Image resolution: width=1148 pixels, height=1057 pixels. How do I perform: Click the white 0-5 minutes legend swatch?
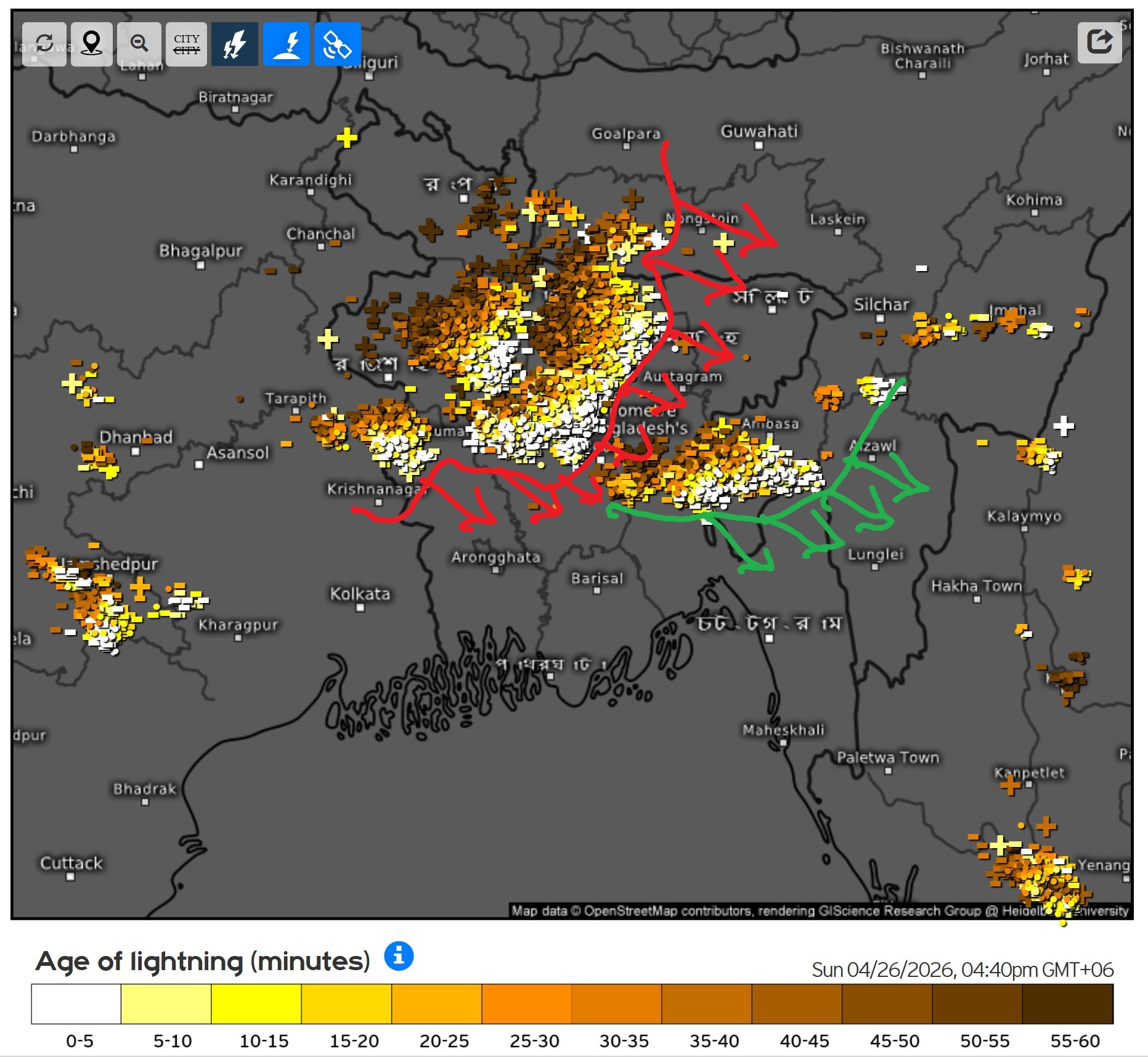(76, 1003)
